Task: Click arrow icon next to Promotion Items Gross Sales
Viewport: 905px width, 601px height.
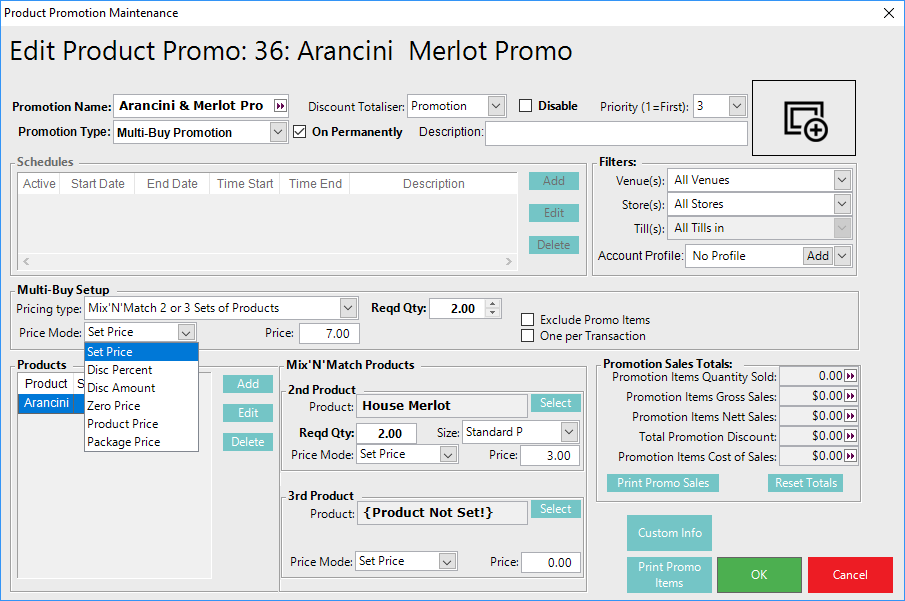Action: pyautogui.click(x=851, y=396)
